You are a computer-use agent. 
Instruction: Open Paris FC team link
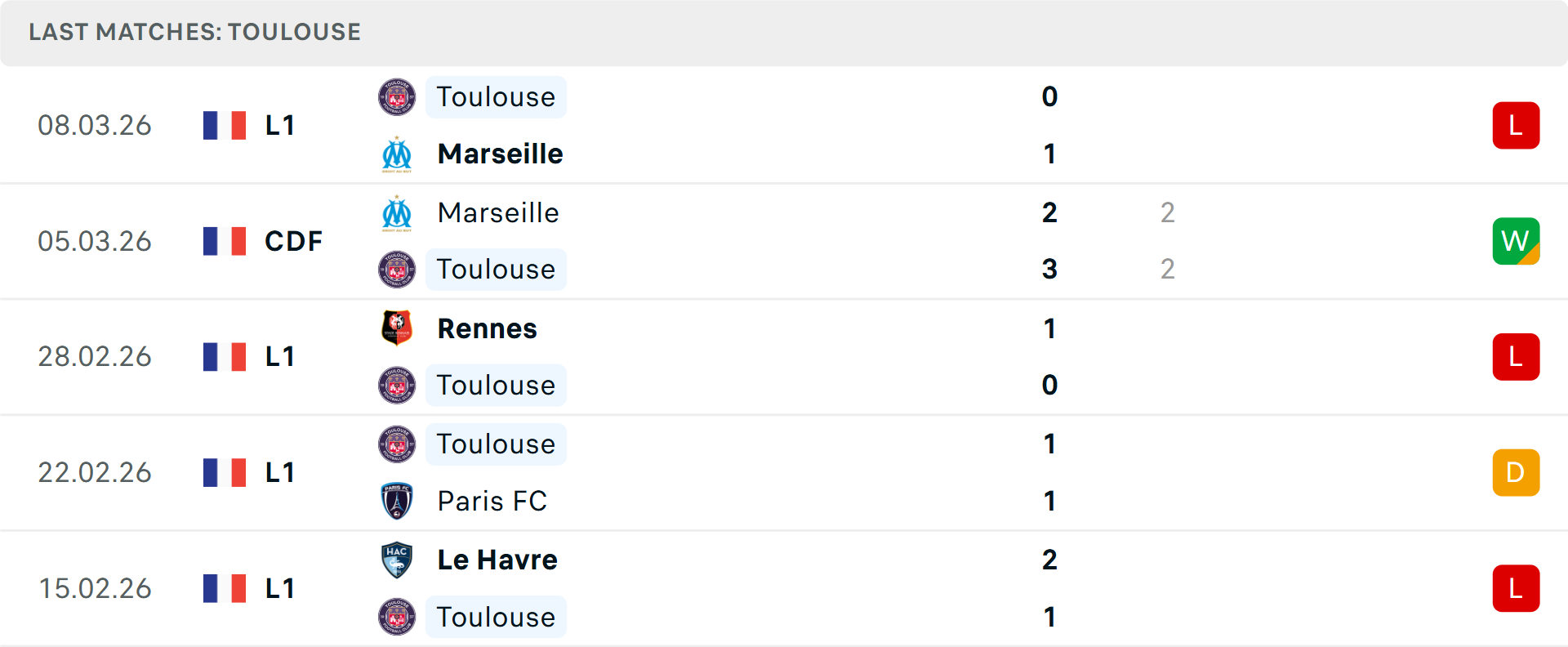coord(492,501)
